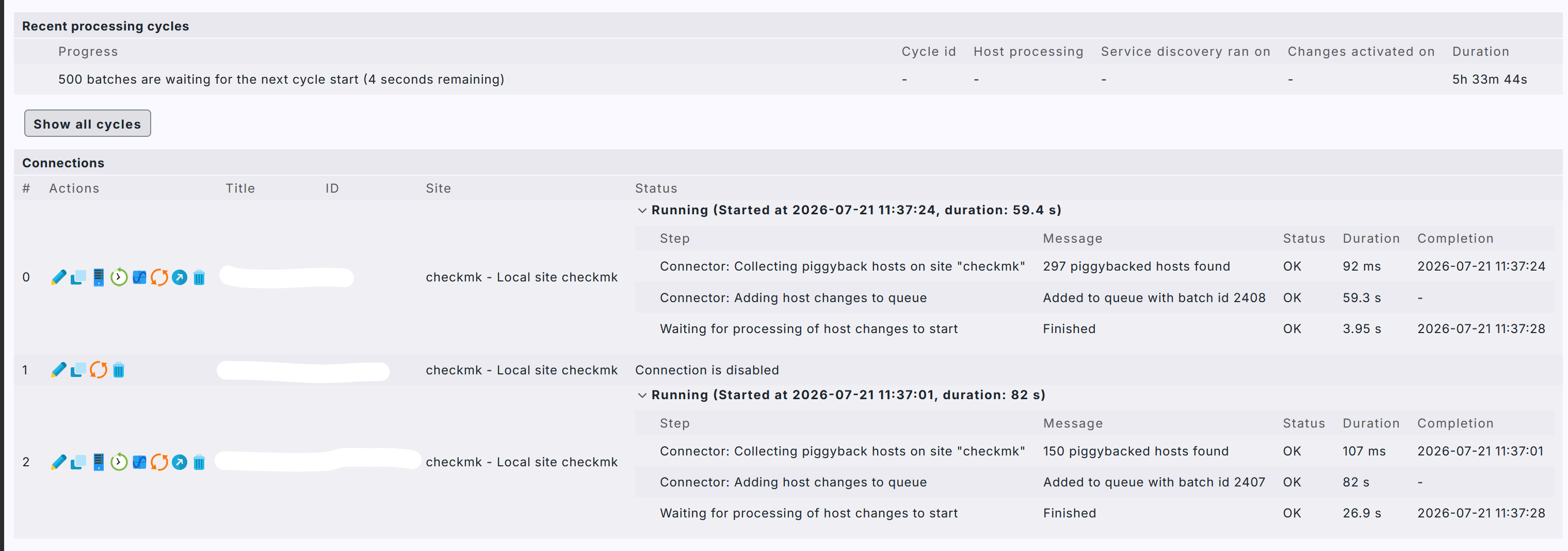Viewport: 1568px width, 551px height.
Task: Click the Duration column header in cycles
Action: click(x=1480, y=52)
